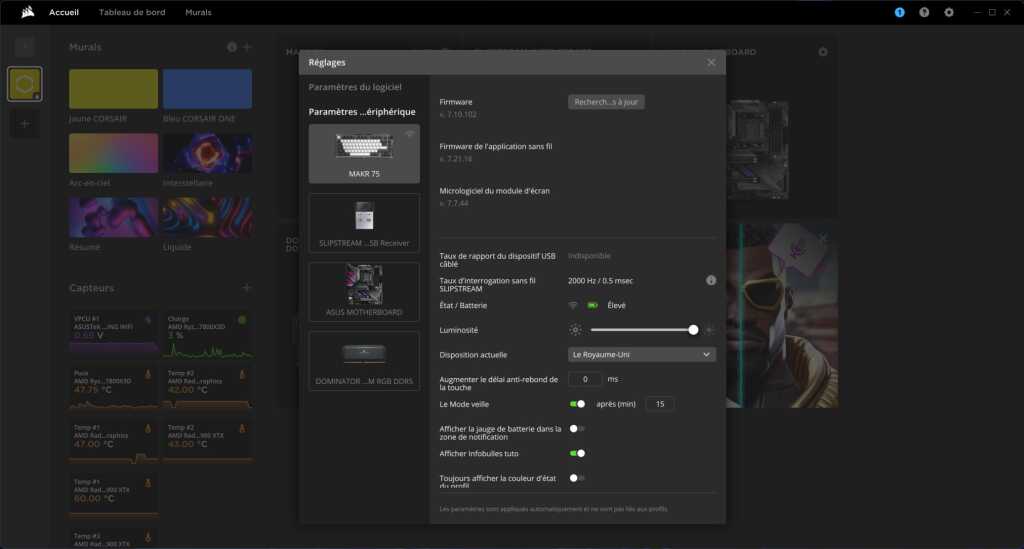Toggle Le Mode veille switch
The height and width of the screenshot is (549, 1024).
(x=577, y=404)
